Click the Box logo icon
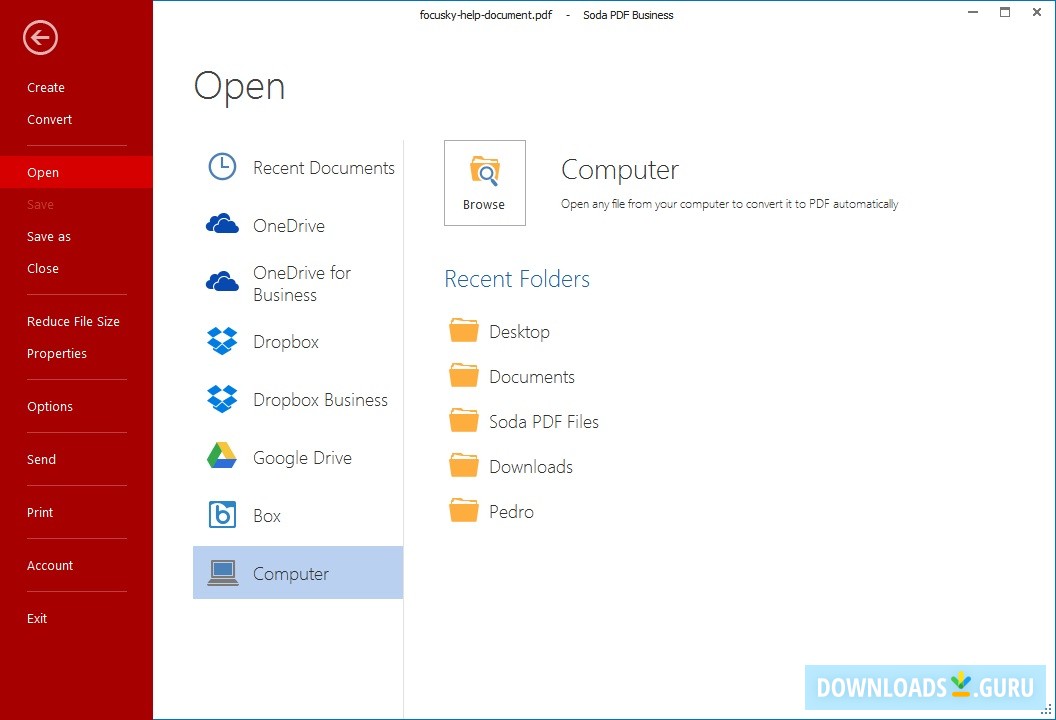Image resolution: width=1056 pixels, height=720 pixels. point(222,515)
